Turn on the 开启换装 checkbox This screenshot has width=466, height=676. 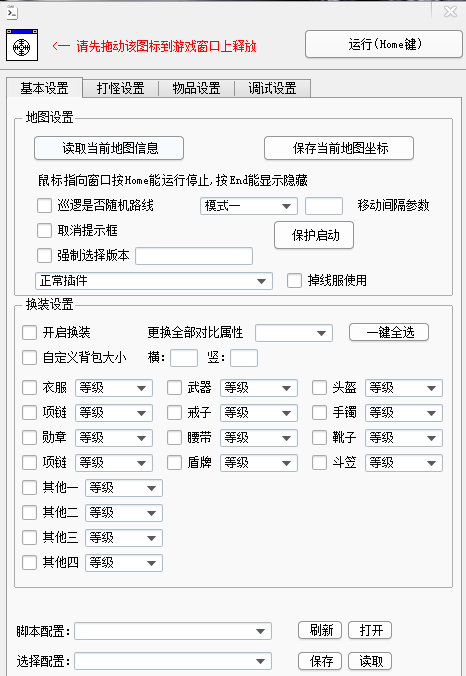pyautogui.click(x=29, y=332)
